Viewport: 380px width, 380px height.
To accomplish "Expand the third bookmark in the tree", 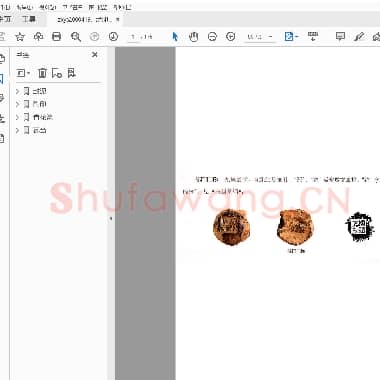I will tap(18, 117).
